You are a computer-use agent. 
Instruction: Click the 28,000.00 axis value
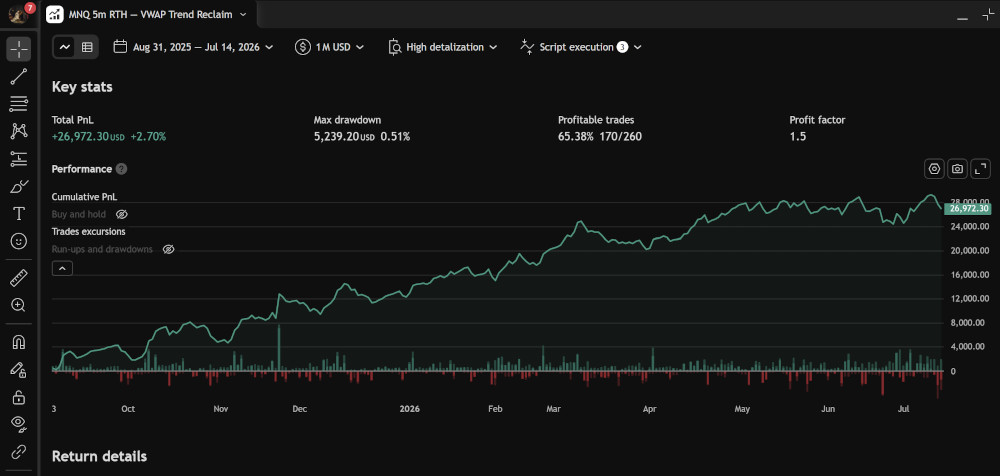click(969, 202)
